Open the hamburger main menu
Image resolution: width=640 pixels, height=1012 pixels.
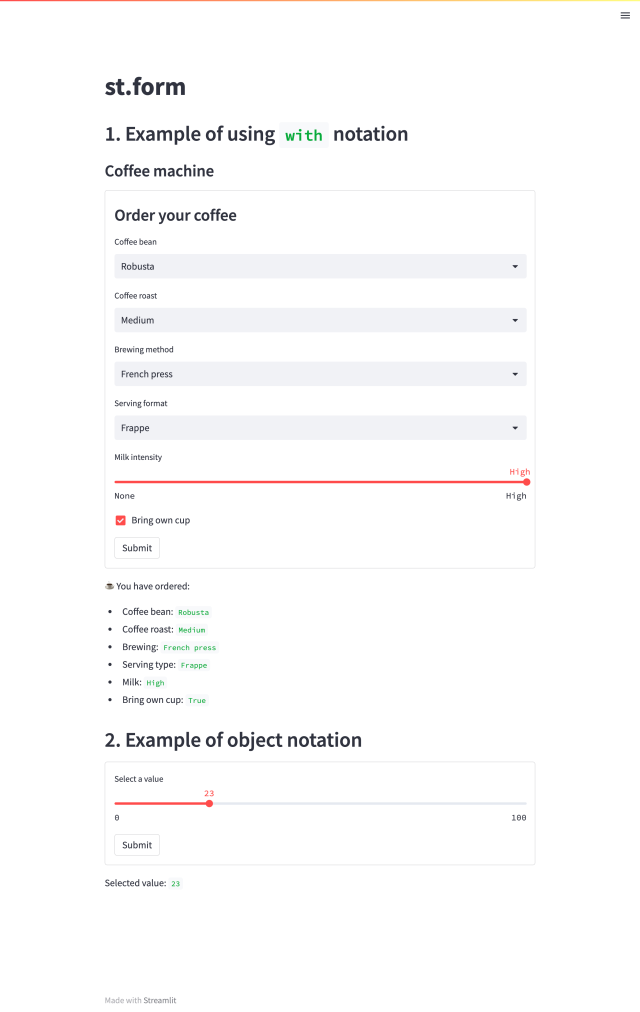(625, 15)
